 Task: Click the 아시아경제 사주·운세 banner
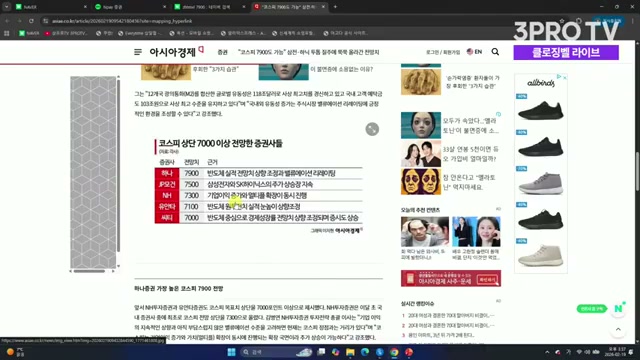point(451,278)
